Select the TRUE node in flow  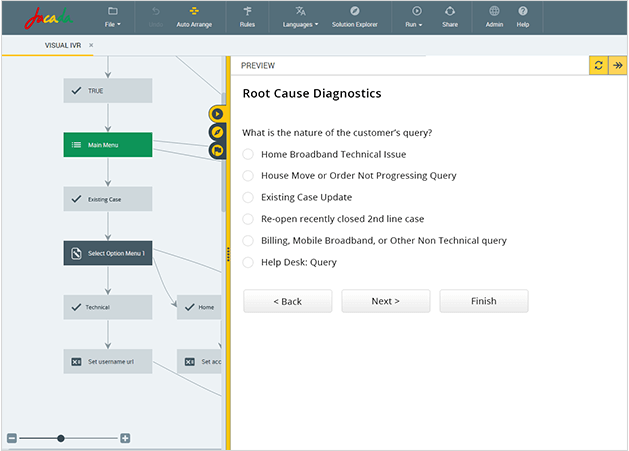coord(108,91)
